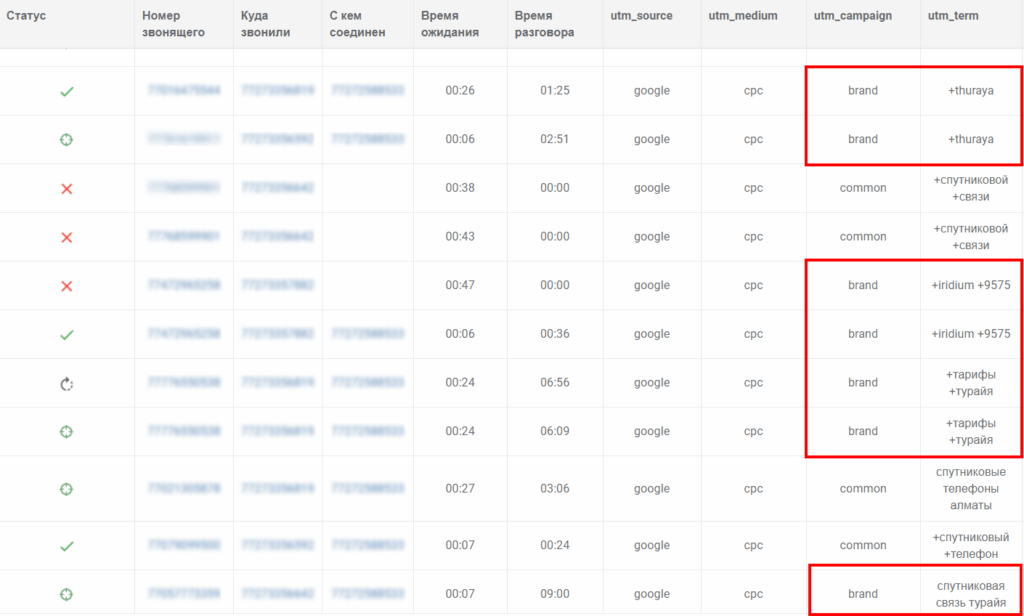Click the target status icon for the 06:09 call

pyautogui.click(x=67, y=432)
